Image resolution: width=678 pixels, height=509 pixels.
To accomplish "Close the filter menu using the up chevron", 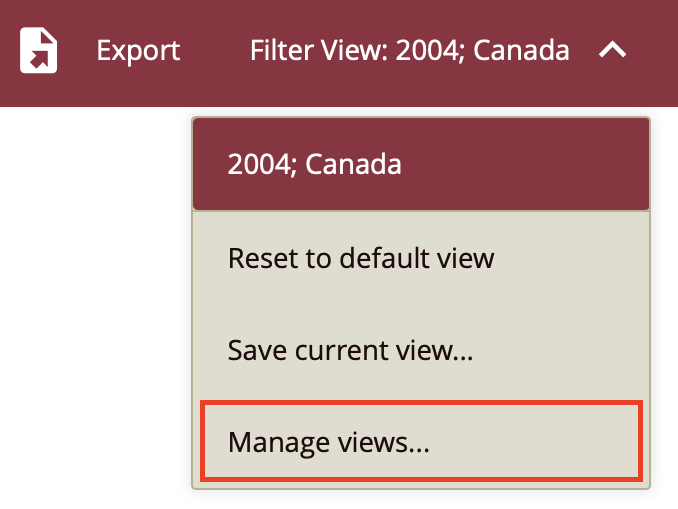I will 612,51.
